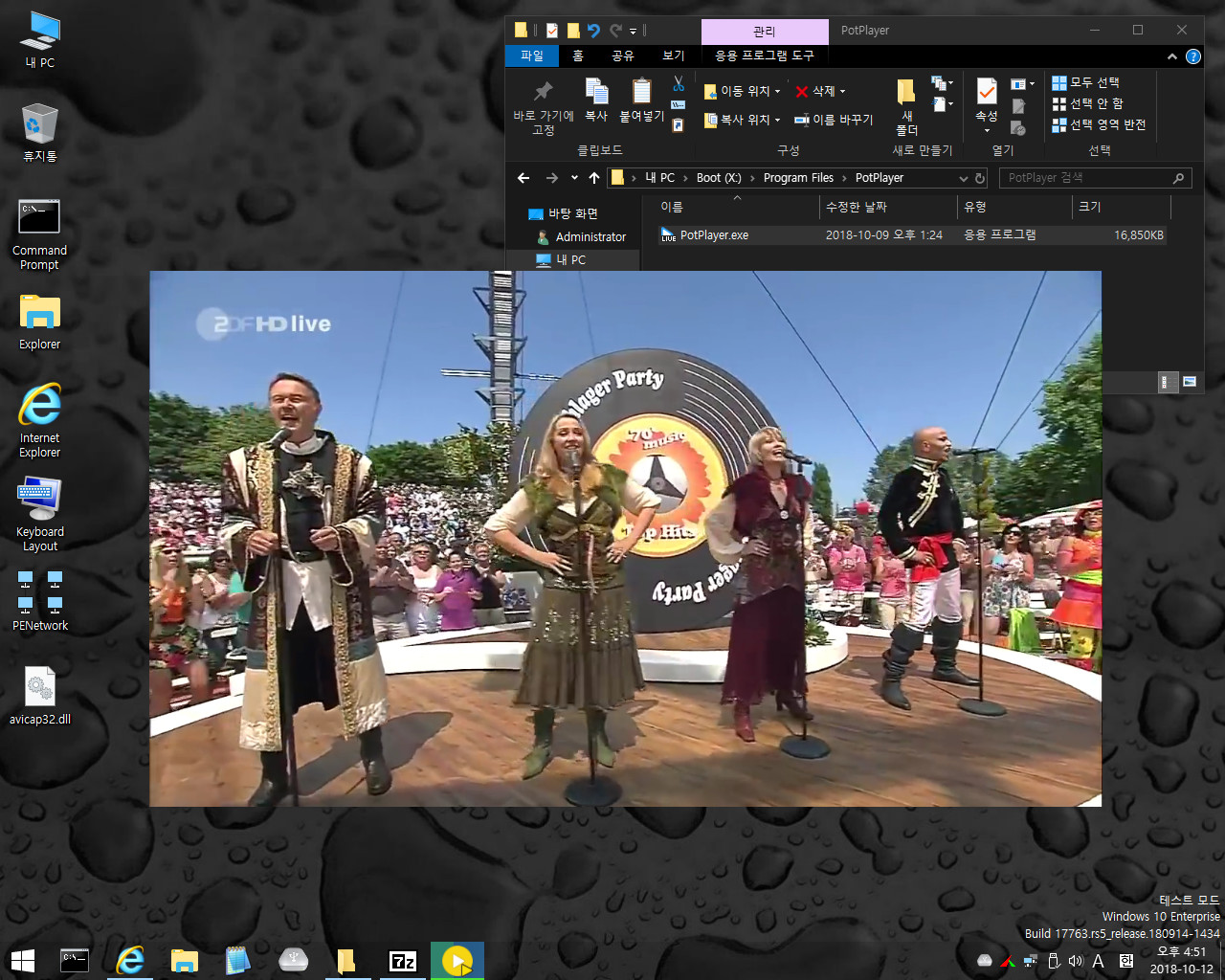
Task: Open the ribbon Open-with dropdown icon
Action: point(1023,84)
